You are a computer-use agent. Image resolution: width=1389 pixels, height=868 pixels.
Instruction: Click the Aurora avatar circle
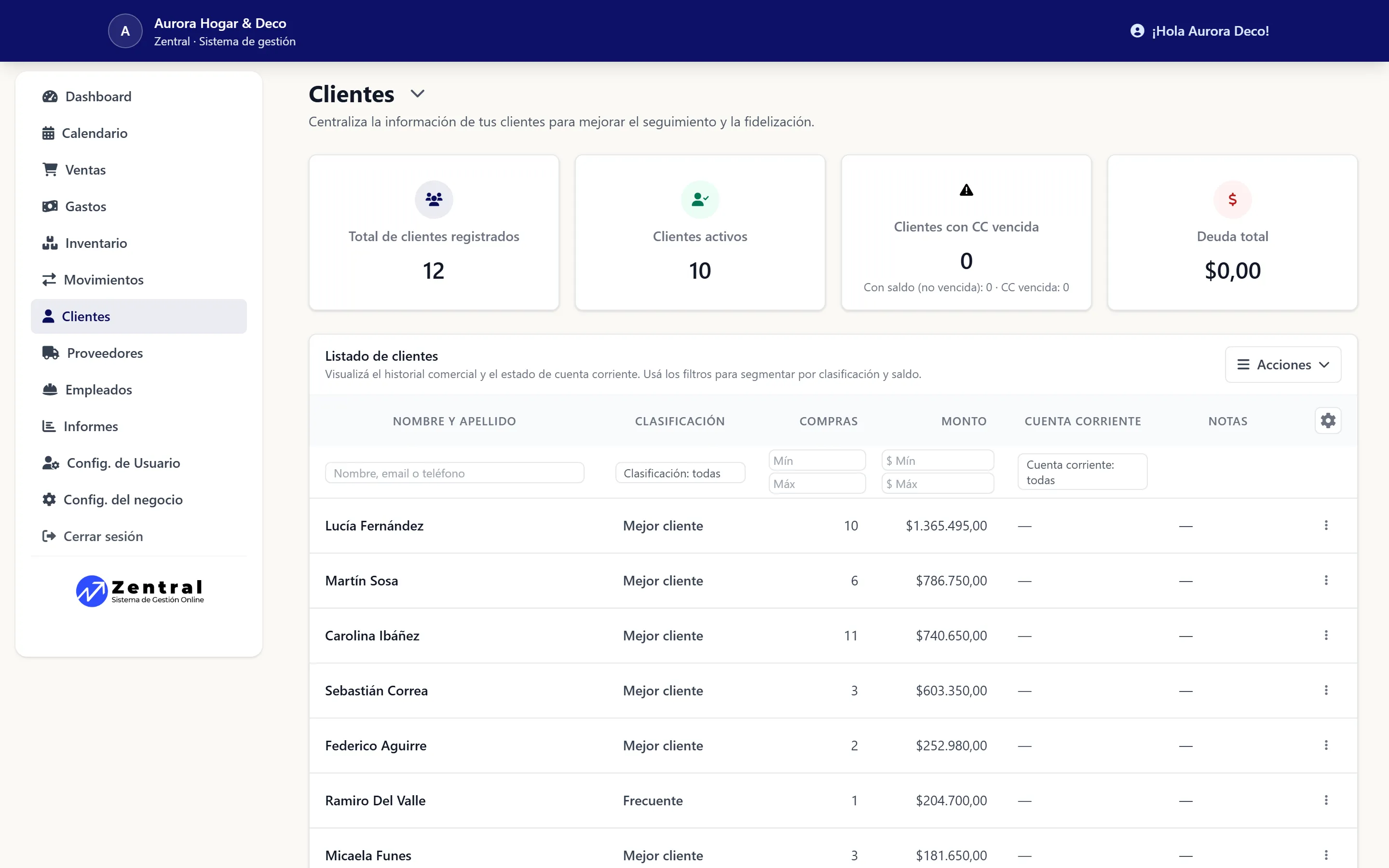tap(125, 31)
